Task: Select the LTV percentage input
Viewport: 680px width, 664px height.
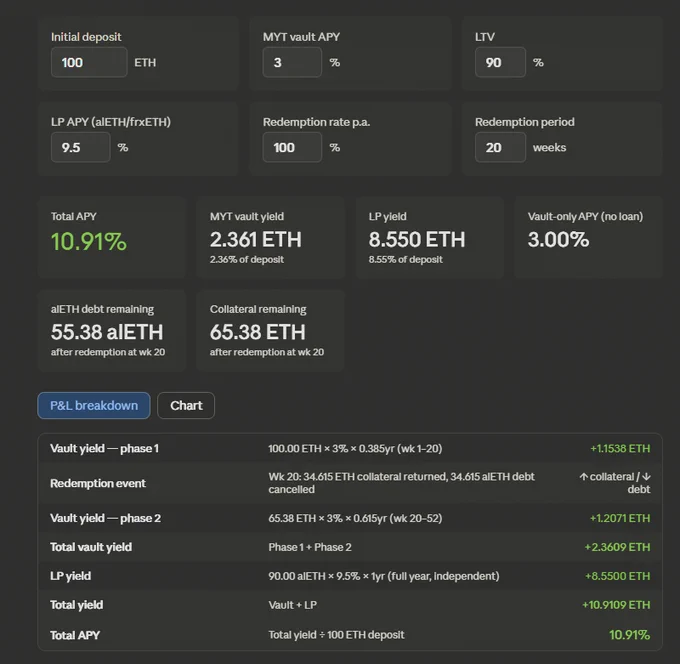Action: point(500,62)
